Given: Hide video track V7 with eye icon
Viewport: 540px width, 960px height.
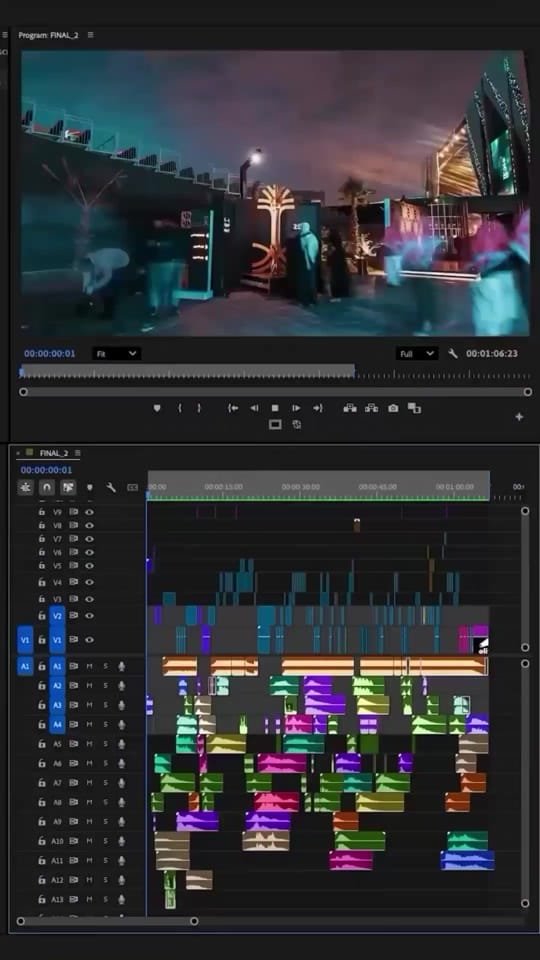Looking at the screenshot, I should [x=89, y=539].
